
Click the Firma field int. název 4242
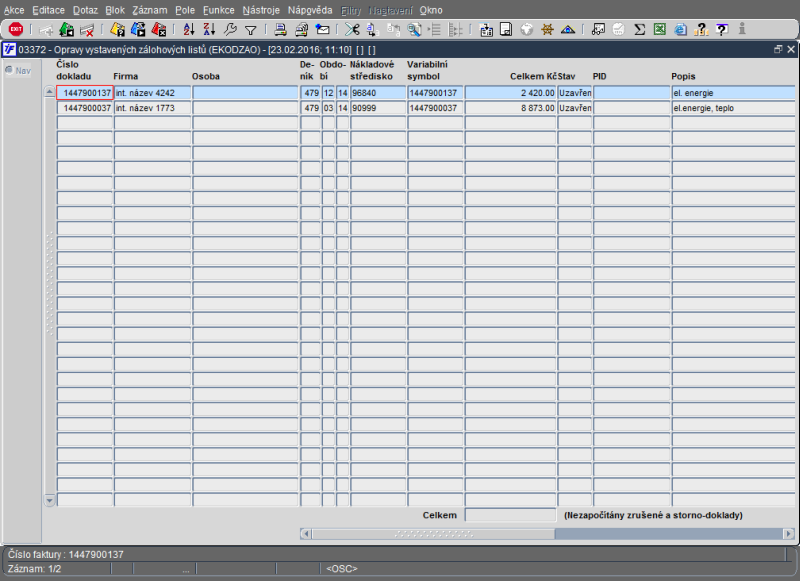coord(153,93)
